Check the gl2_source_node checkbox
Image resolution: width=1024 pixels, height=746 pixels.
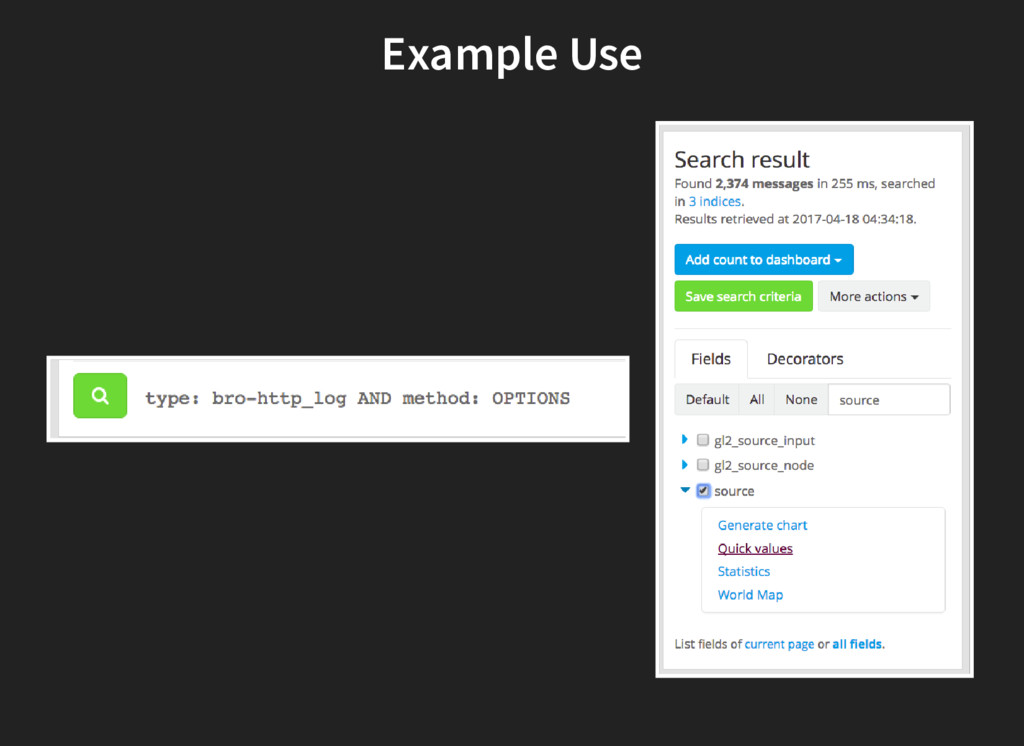tap(703, 465)
